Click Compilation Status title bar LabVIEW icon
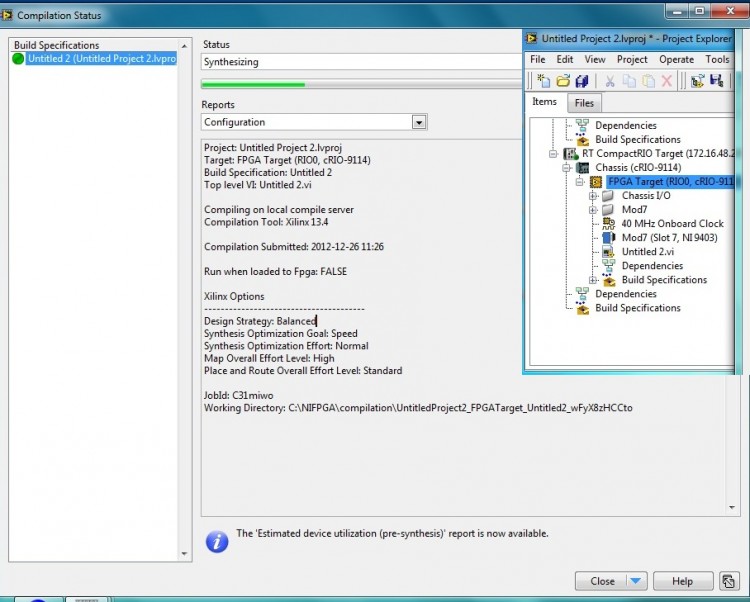The height and width of the screenshot is (602, 750). [x=6, y=15]
